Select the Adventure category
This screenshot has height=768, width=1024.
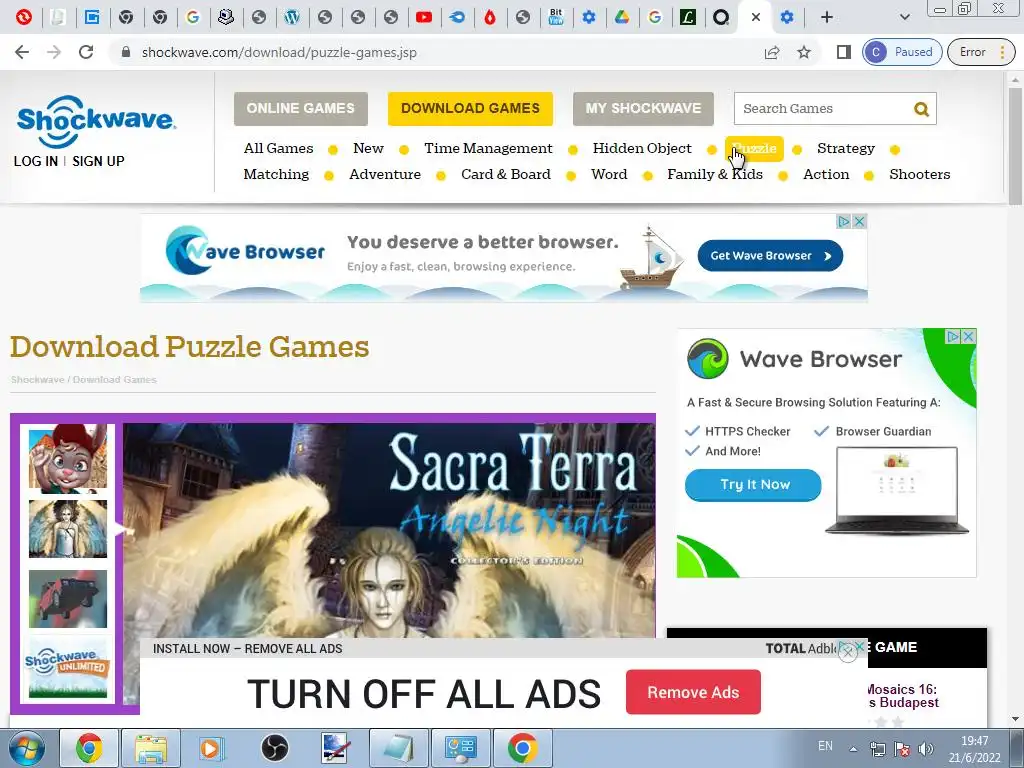click(x=385, y=174)
